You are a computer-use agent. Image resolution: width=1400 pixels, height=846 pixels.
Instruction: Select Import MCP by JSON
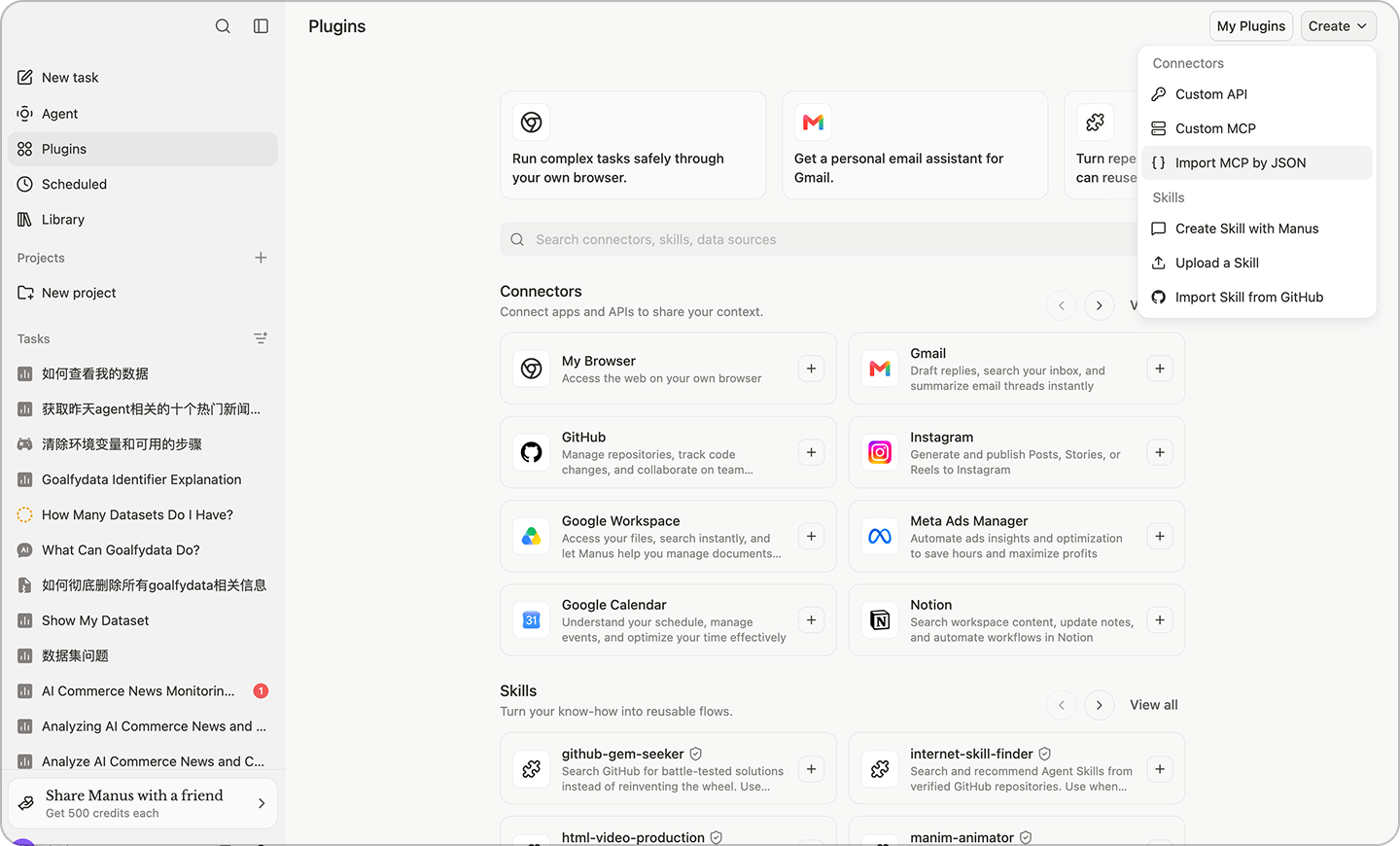1257,162
